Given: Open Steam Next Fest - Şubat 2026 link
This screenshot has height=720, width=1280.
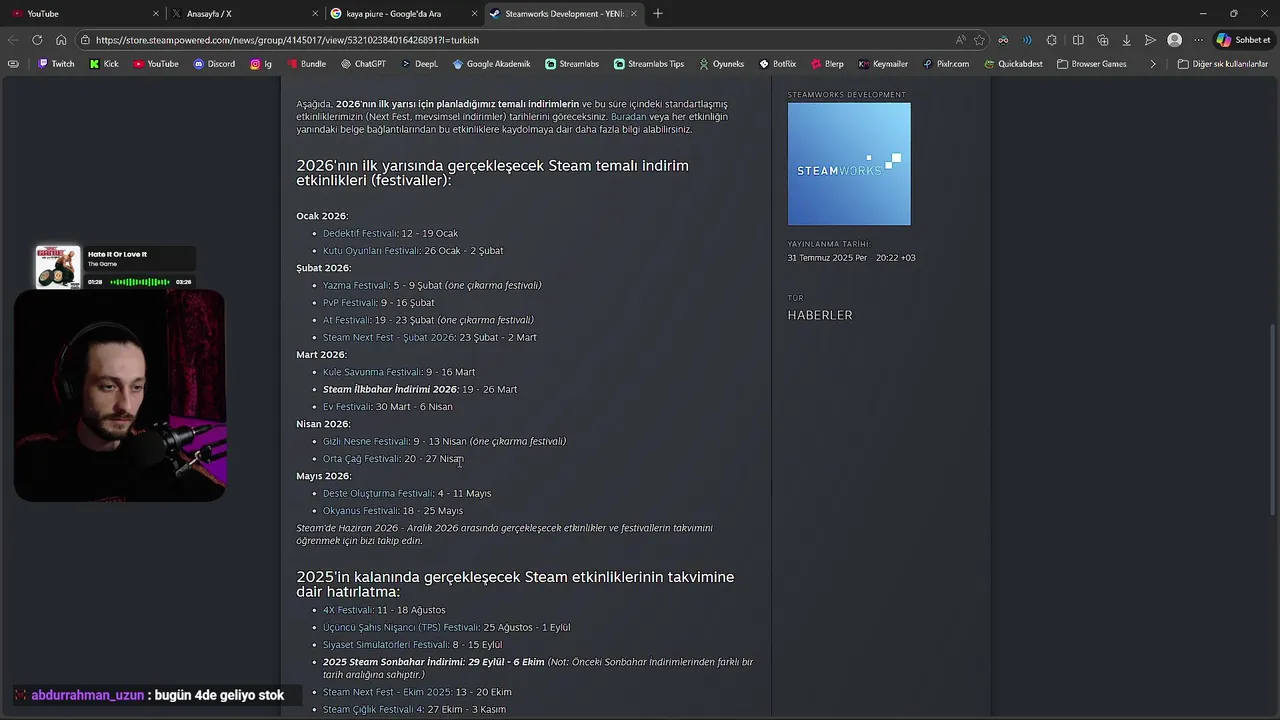Looking at the screenshot, I should [388, 338].
